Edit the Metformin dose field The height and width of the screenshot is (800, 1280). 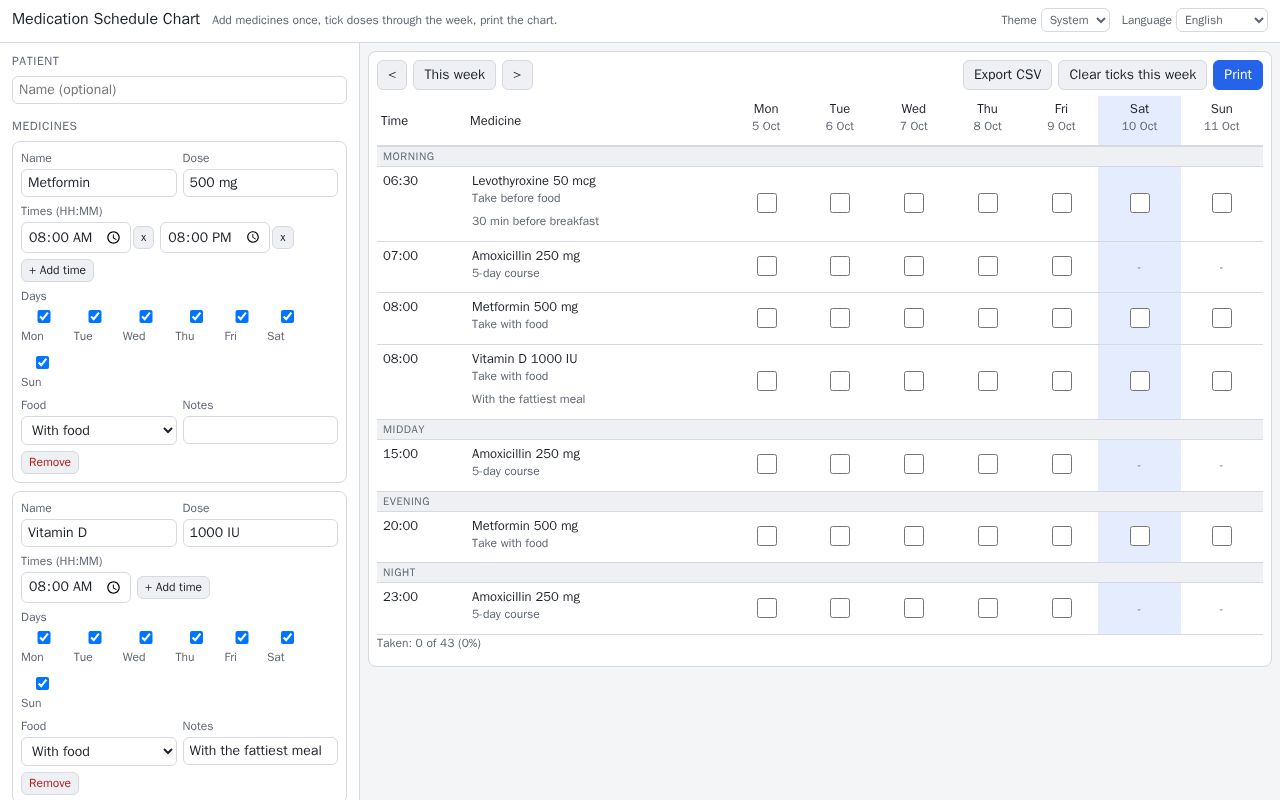(260, 183)
